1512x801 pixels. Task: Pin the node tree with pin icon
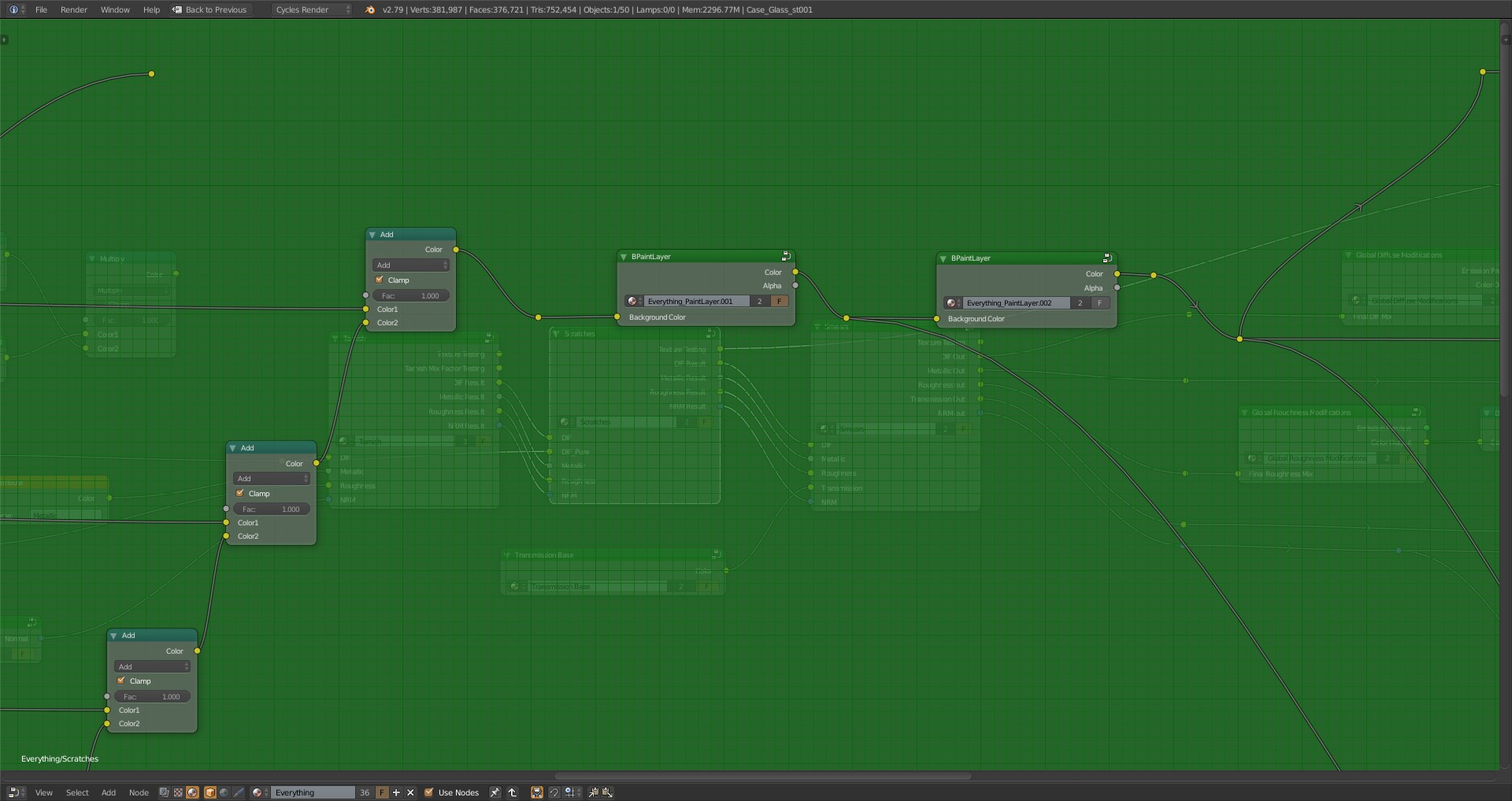(495, 792)
